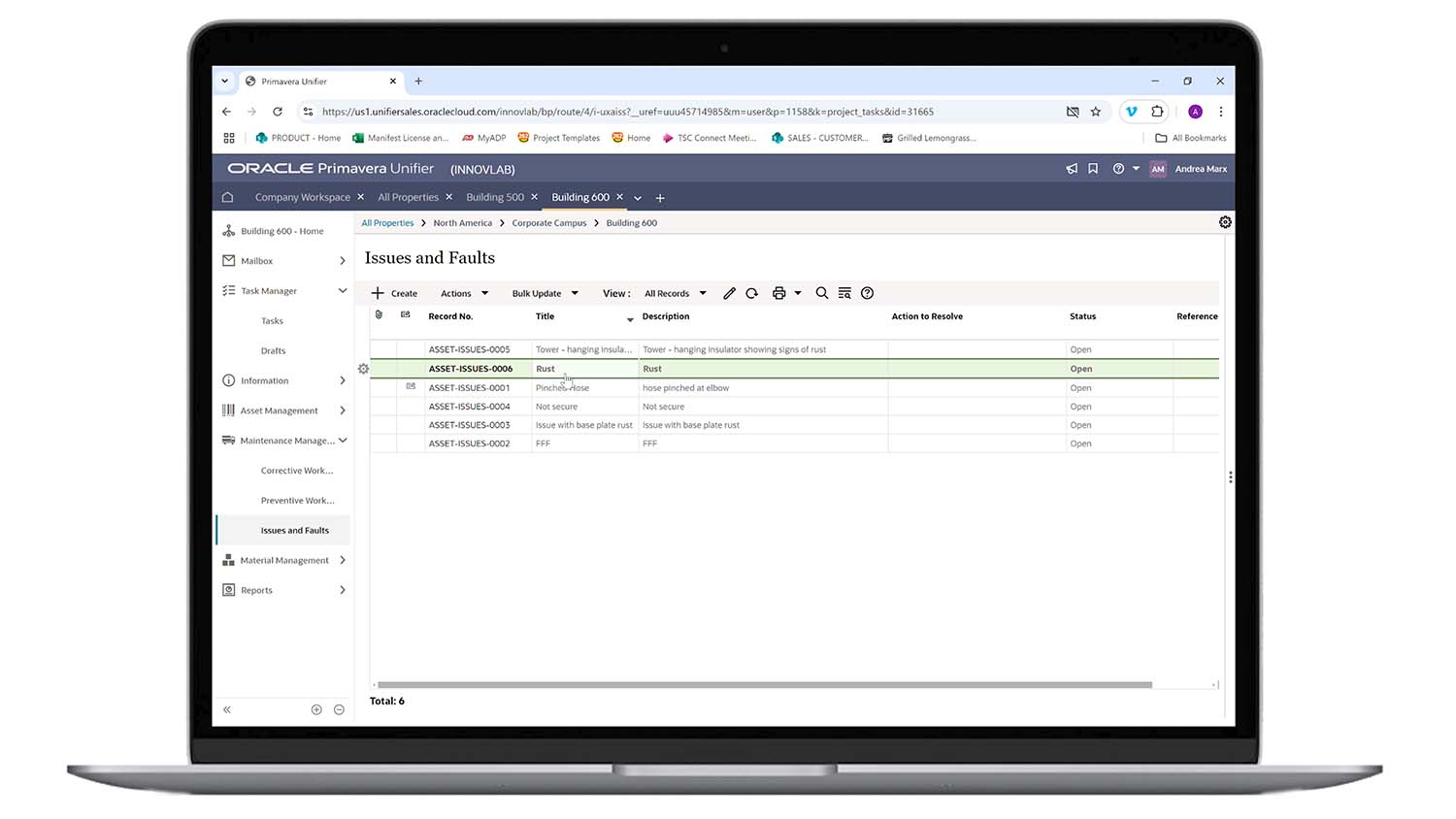Expand the Mailbox sidebar section
The image size is (1456, 819).
click(343, 261)
